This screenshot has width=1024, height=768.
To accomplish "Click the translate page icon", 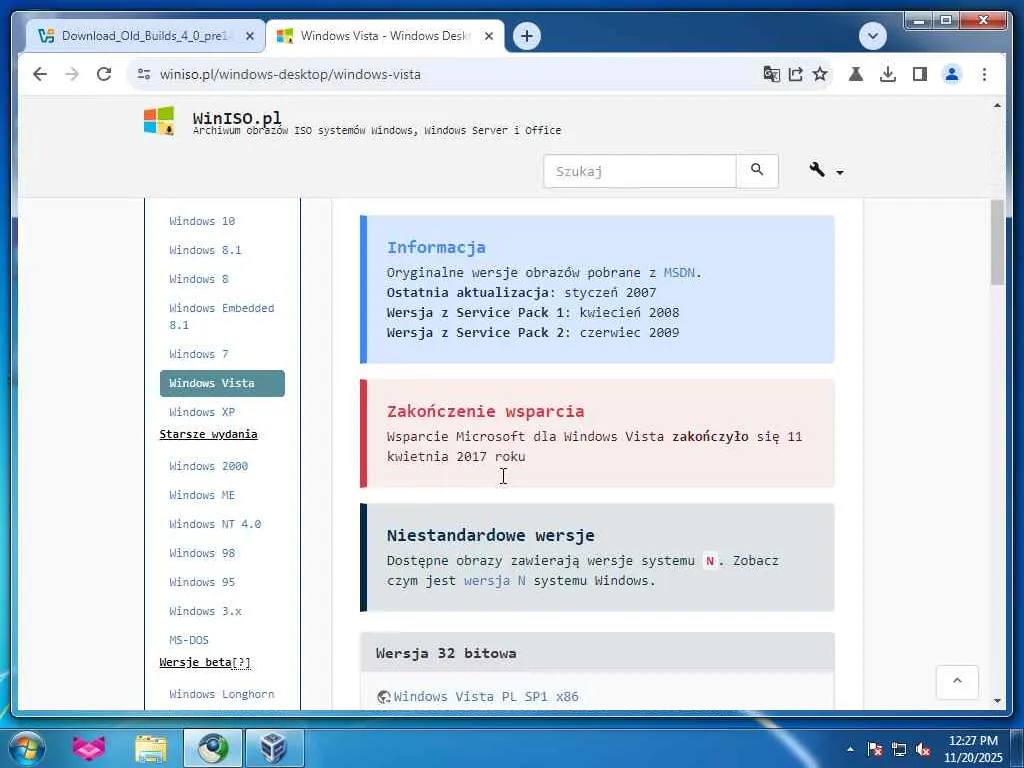I will (771, 74).
